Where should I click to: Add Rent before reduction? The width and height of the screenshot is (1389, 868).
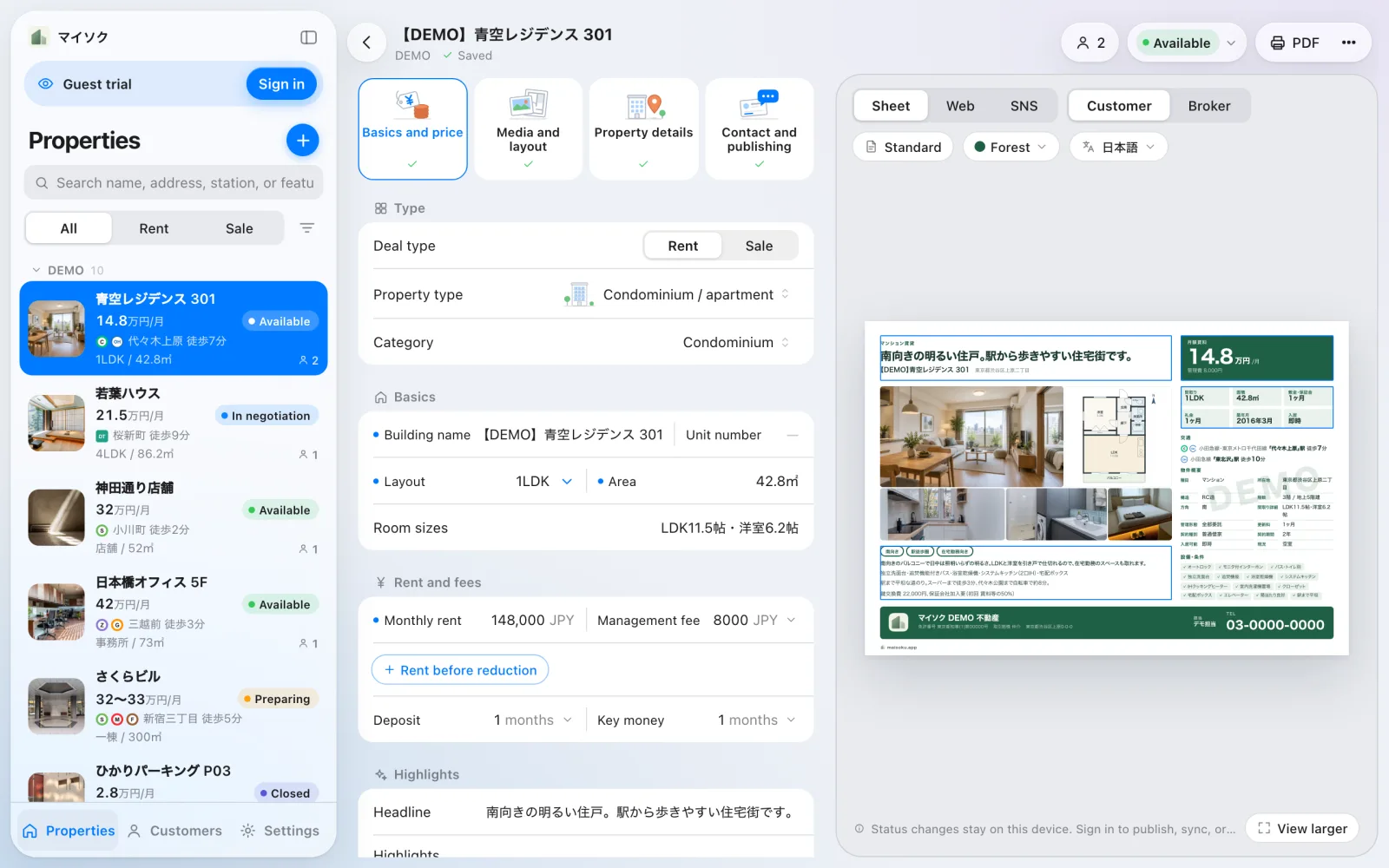pos(460,670)
